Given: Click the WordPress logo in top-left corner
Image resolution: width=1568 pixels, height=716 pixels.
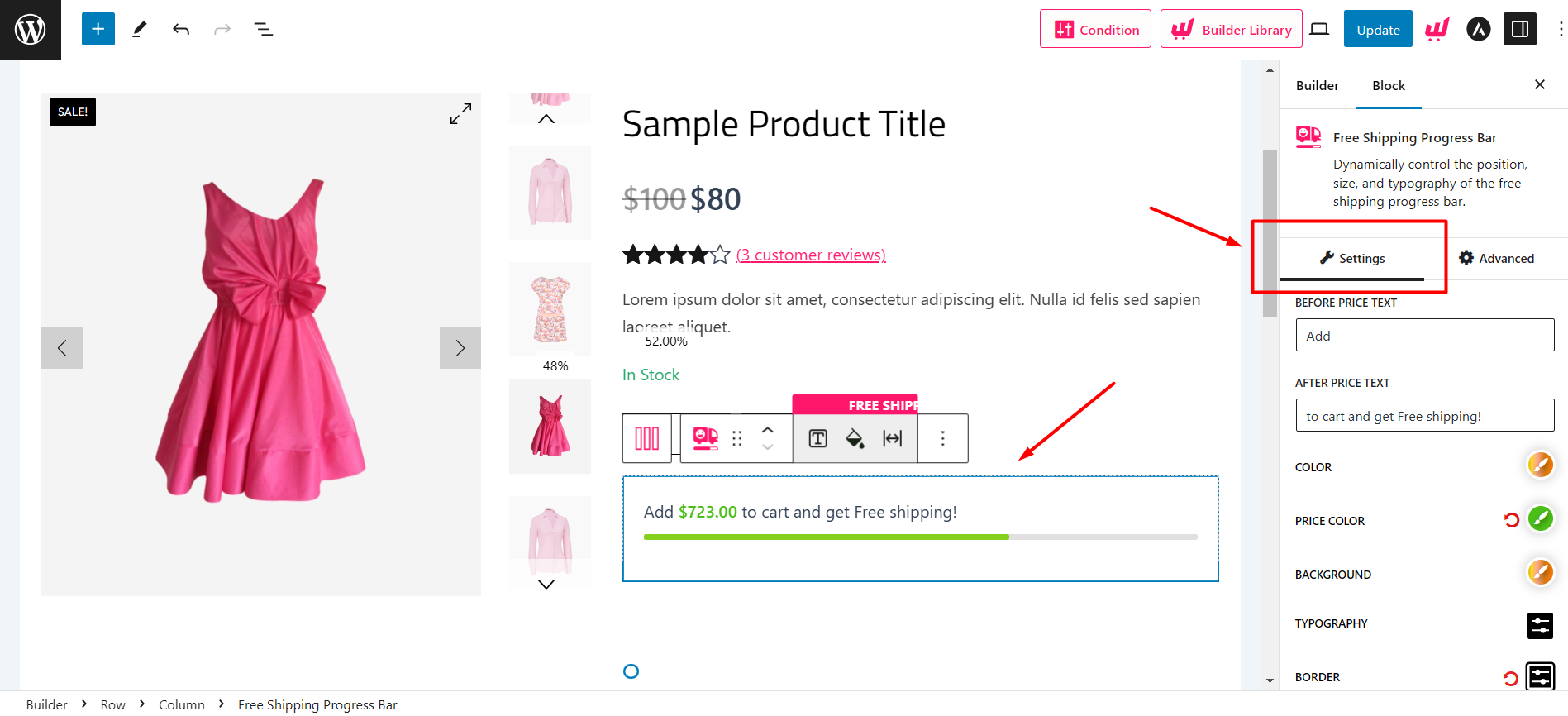Looking at the screenshot, I should pyautogui.click(x=30, y=29).
